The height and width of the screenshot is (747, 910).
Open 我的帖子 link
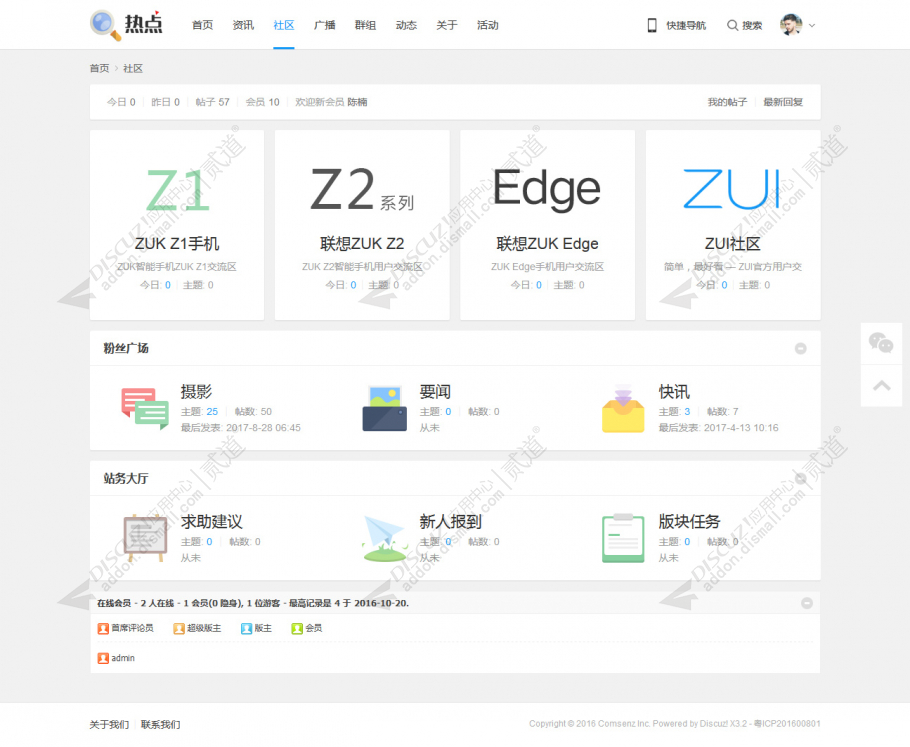(x=727, y=102)
